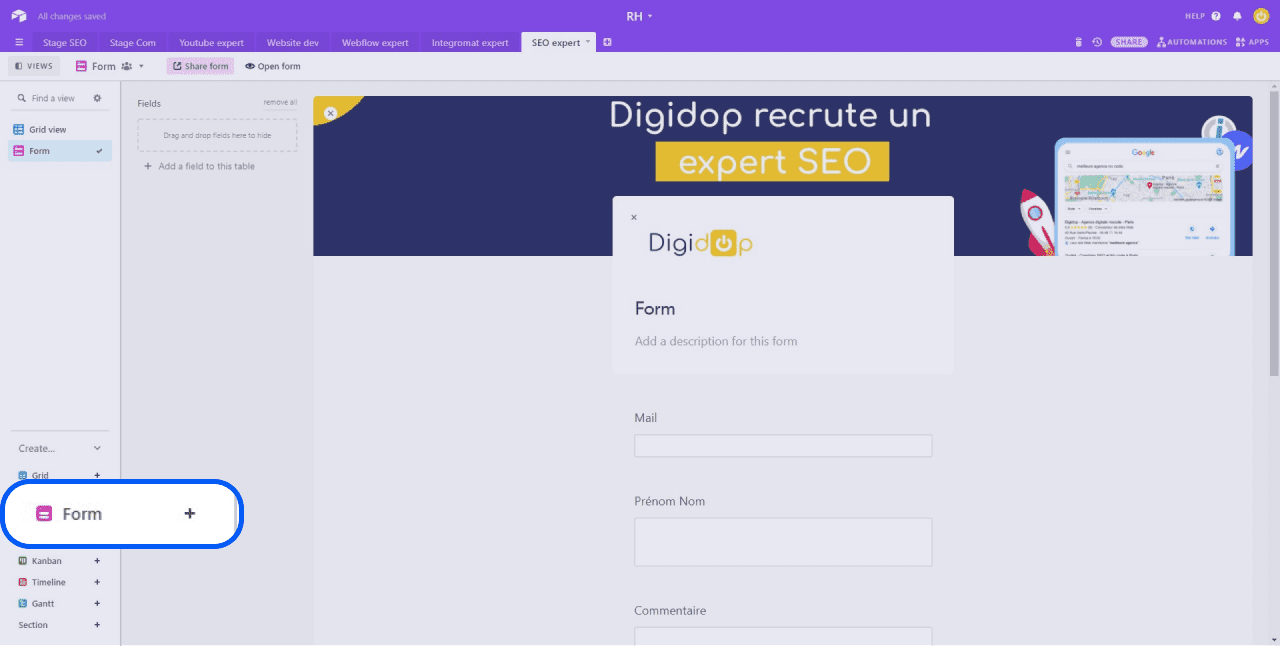This screenshot has height=646, width=1280.
Task: Remove the cover image with X button
Action: click(330, 113)
